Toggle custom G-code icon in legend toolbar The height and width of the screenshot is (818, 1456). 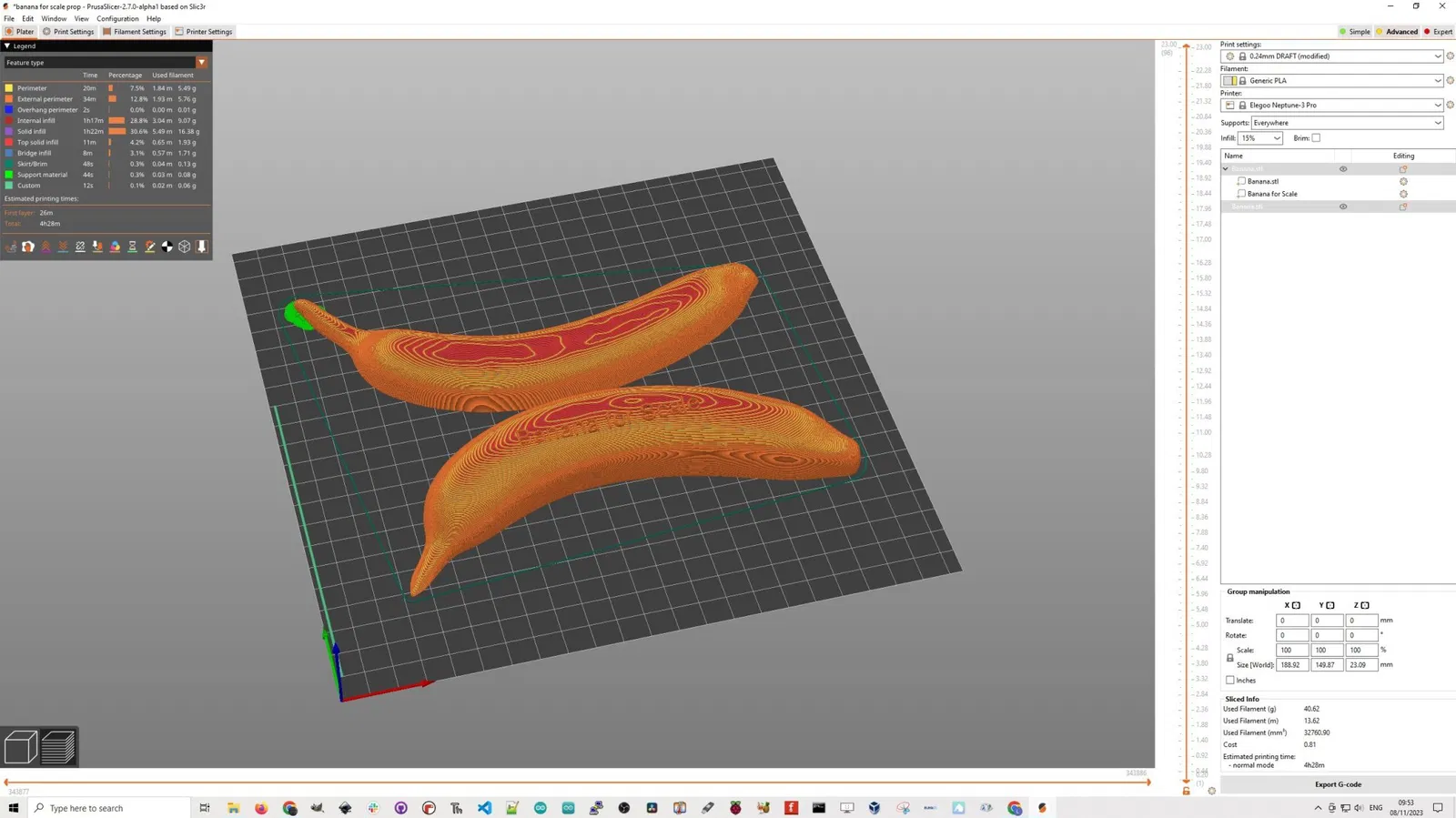[150, 247]
